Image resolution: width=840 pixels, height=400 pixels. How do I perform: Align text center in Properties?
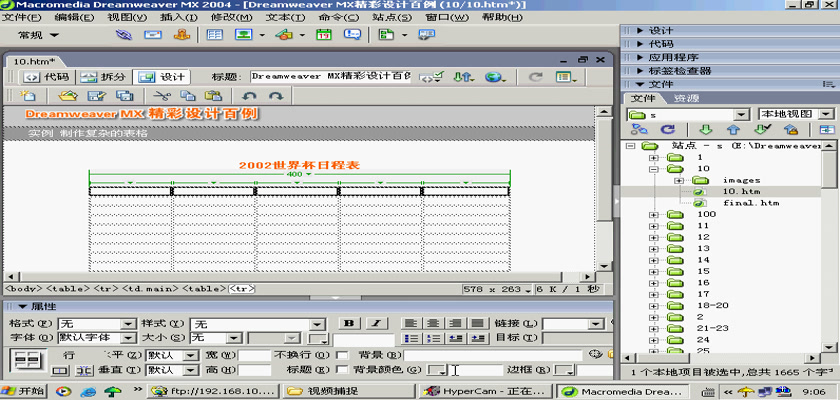click(433, 323)
